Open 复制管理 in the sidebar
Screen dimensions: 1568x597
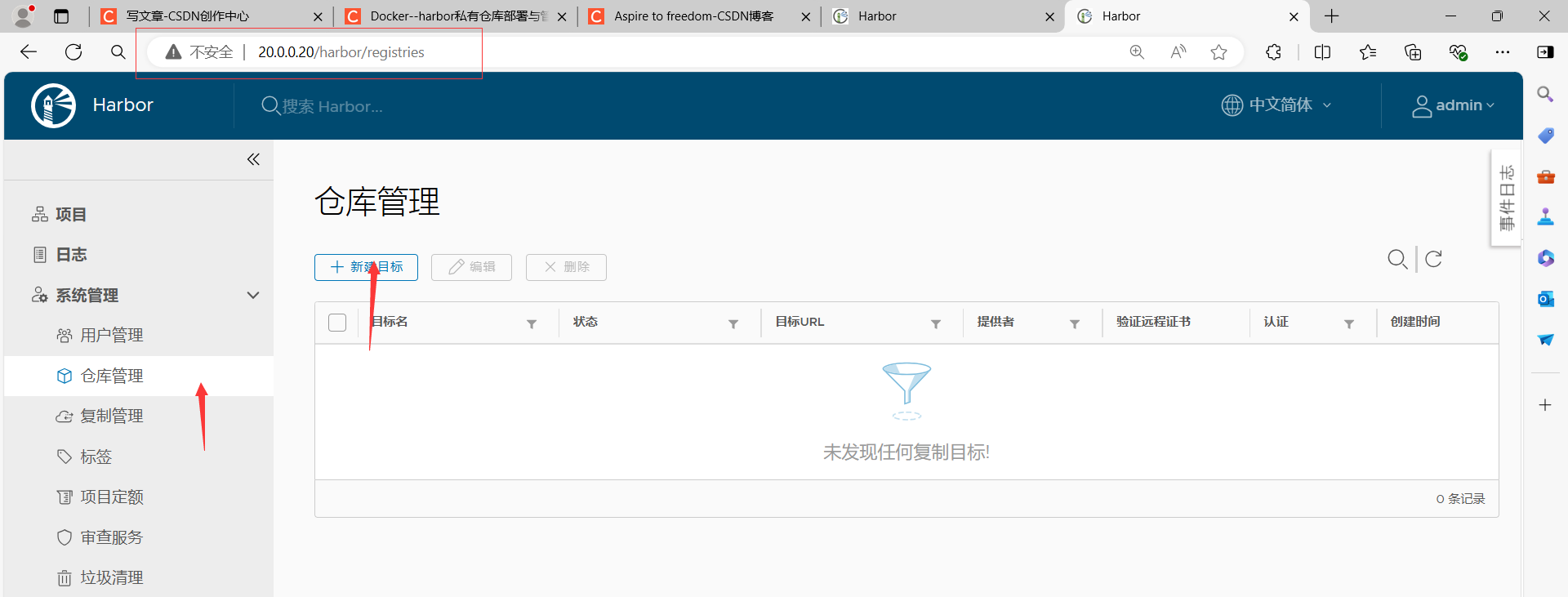point(112,417)
